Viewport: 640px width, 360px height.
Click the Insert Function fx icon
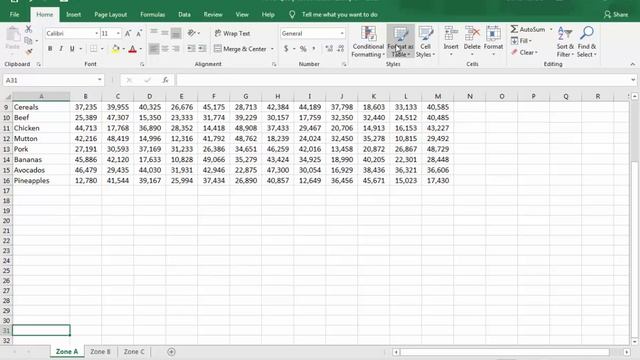165,80
